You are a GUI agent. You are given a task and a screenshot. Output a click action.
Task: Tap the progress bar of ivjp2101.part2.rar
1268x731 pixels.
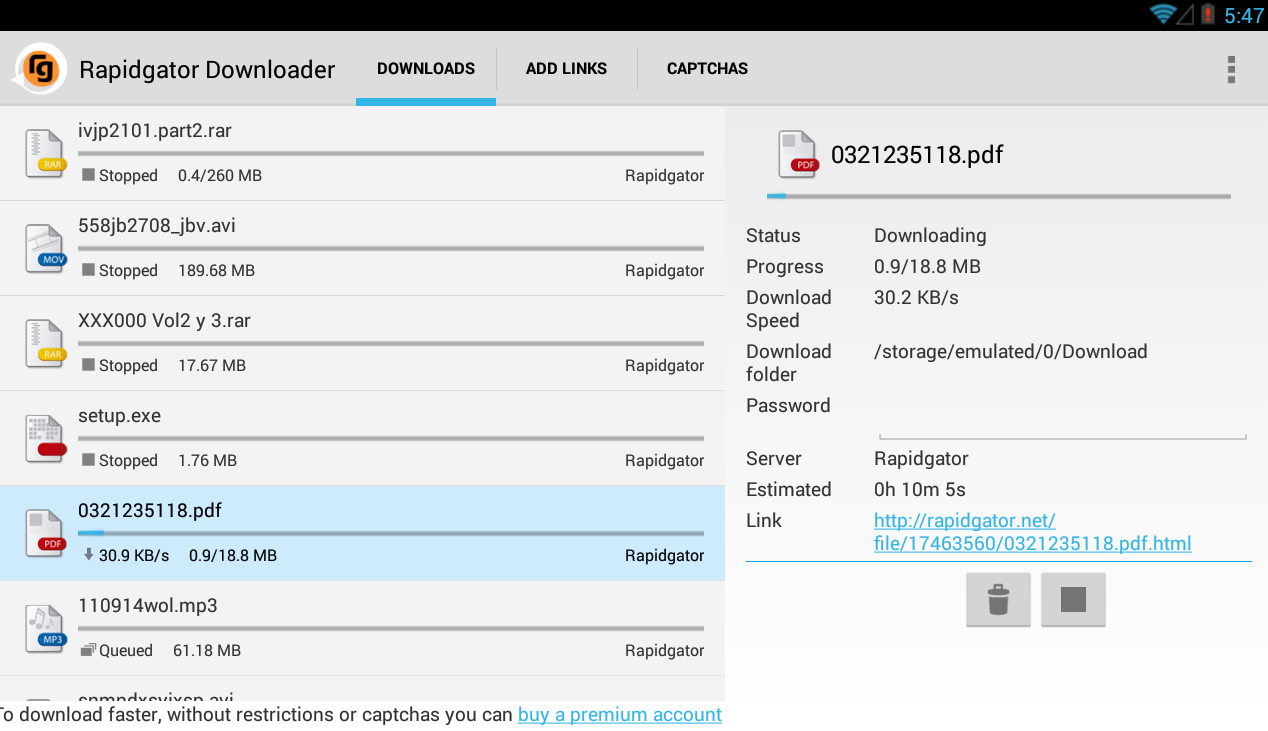pyautogui.click(x=391, y=154)
